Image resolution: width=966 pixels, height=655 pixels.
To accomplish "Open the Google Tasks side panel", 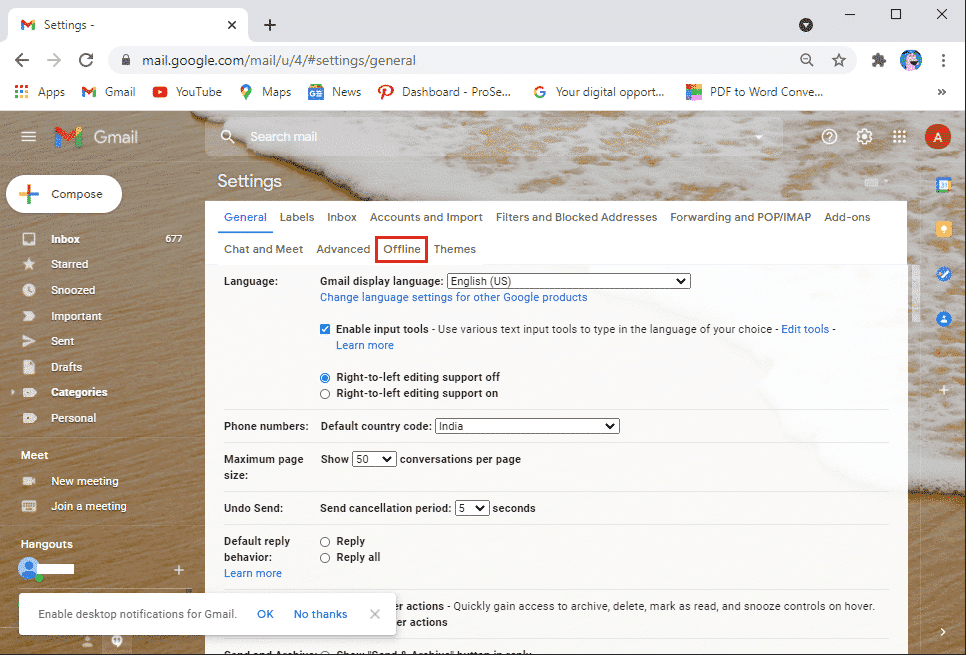I will 944,273.
